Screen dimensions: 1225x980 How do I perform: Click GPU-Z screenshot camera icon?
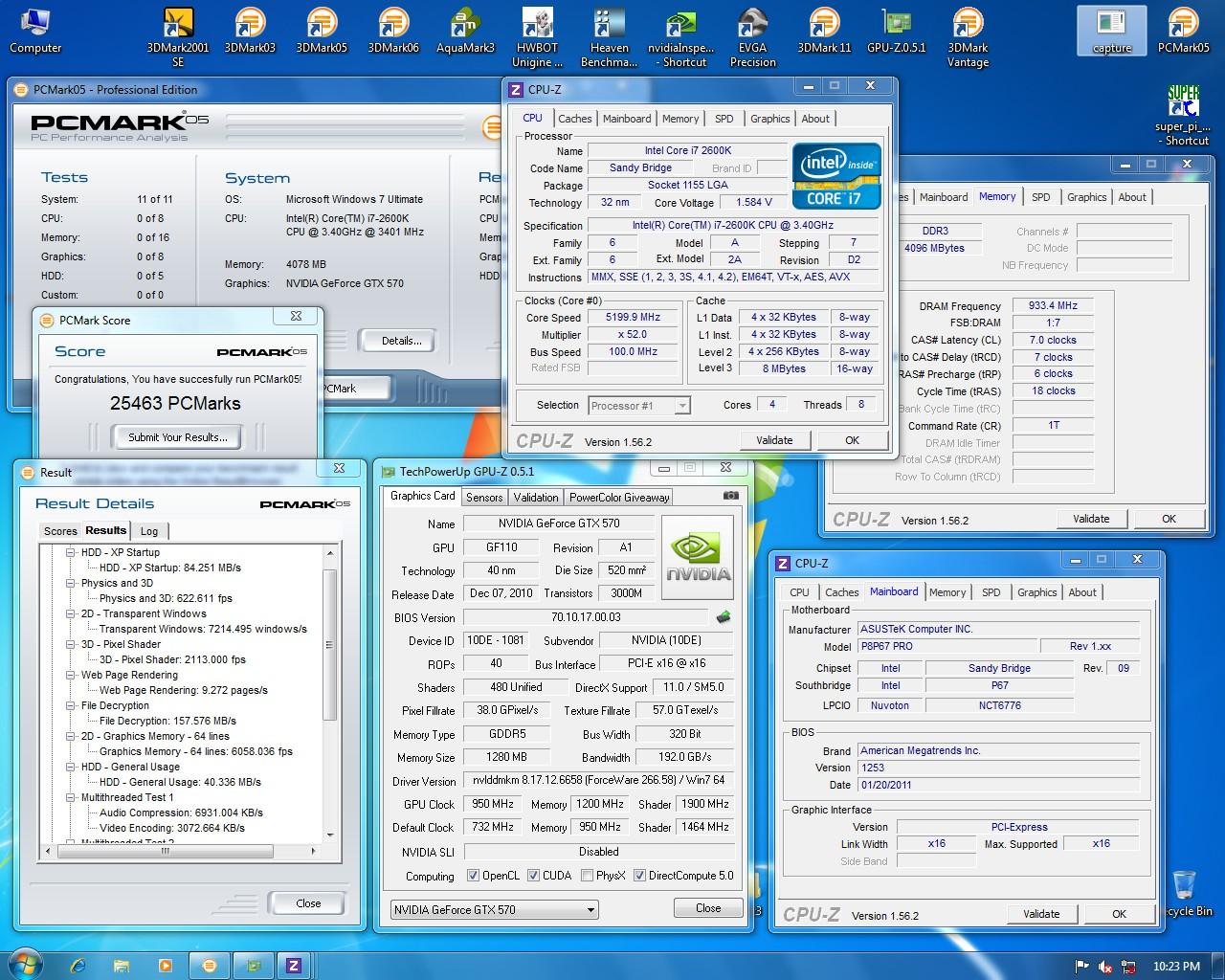click(x=731, y=496)
